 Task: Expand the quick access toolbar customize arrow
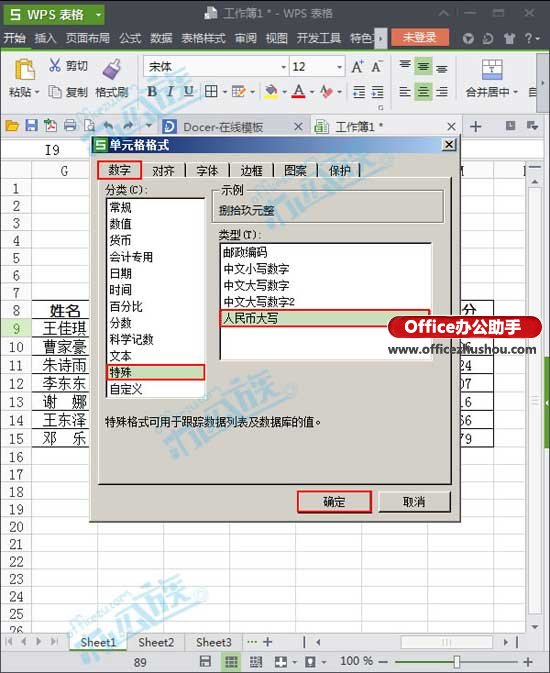pyautogui.click(x=149, y=126)
